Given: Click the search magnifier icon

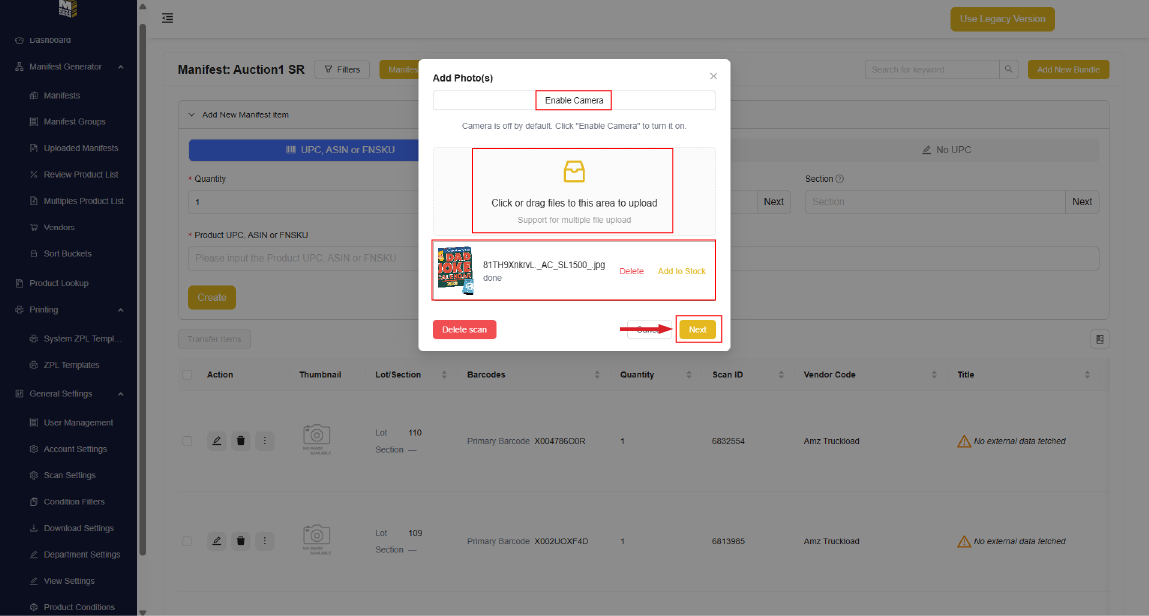Looking at the screenshot, I should [x=1009, y=70].
